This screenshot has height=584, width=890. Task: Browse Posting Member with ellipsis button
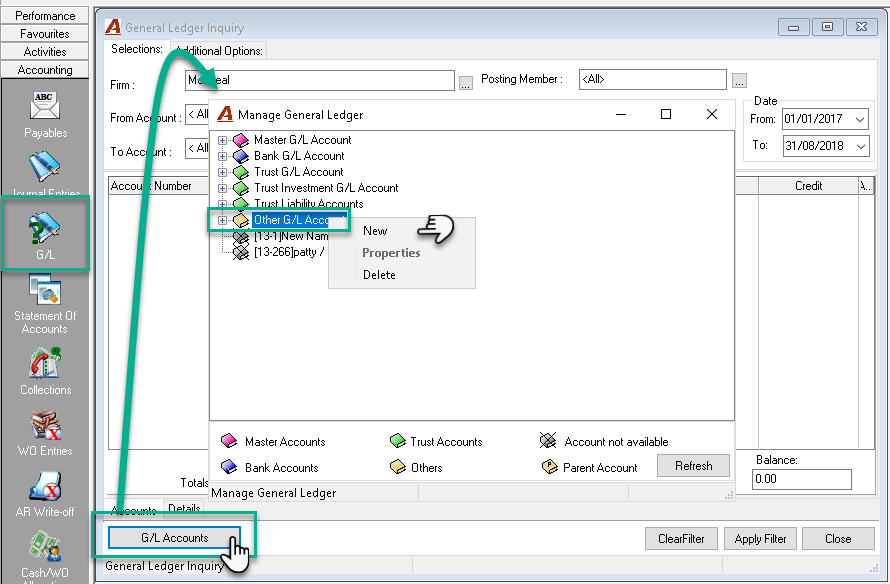[739, 81]
